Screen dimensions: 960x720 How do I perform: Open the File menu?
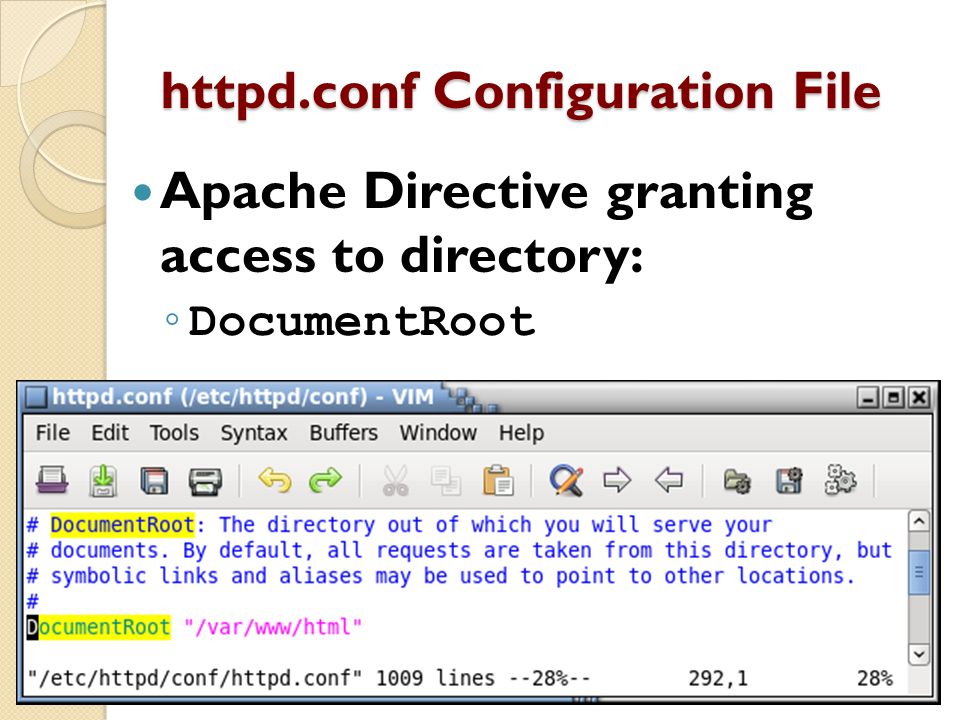[x=53, y=433]
